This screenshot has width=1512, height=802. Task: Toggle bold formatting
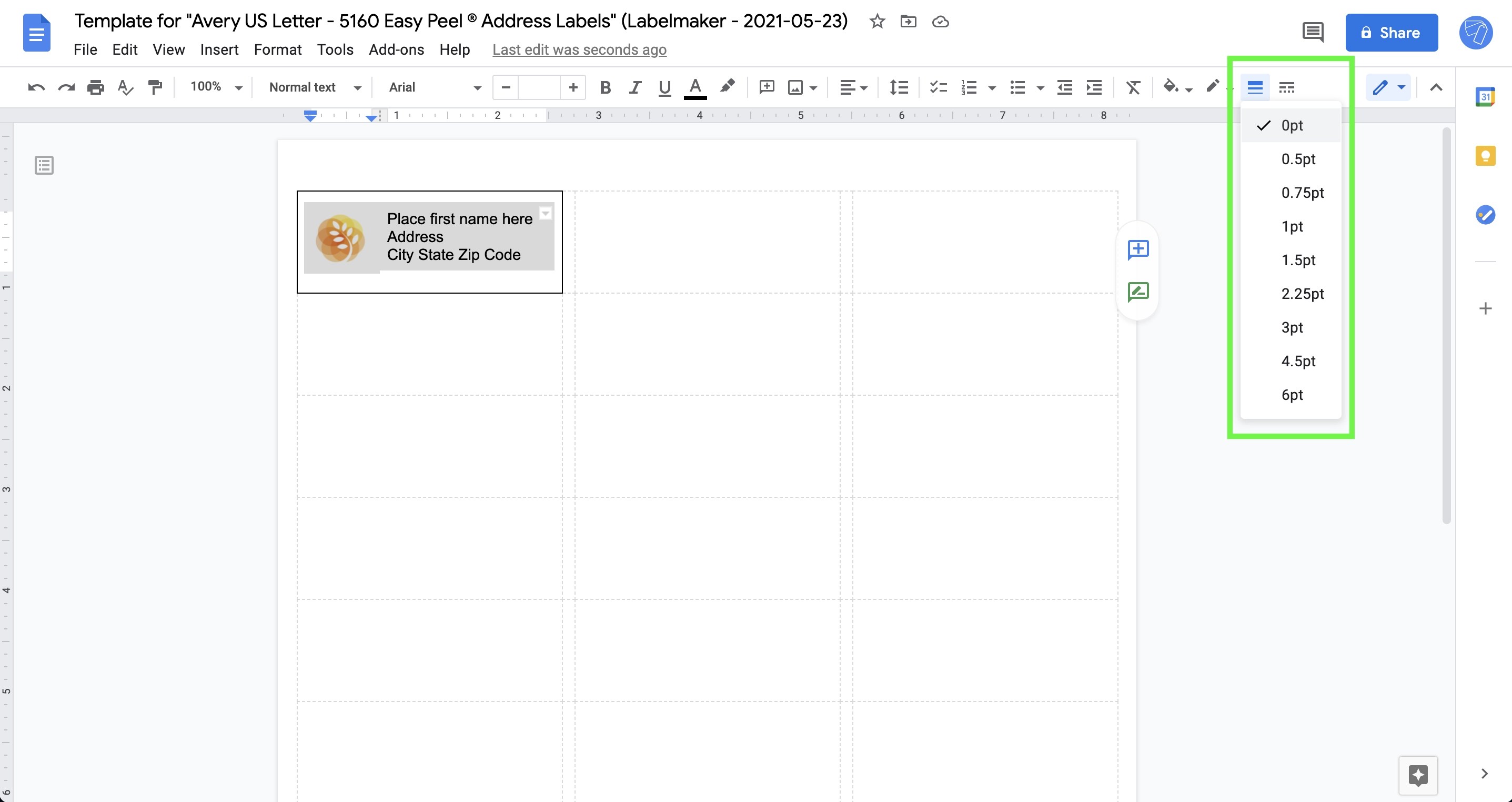(605, 87)
